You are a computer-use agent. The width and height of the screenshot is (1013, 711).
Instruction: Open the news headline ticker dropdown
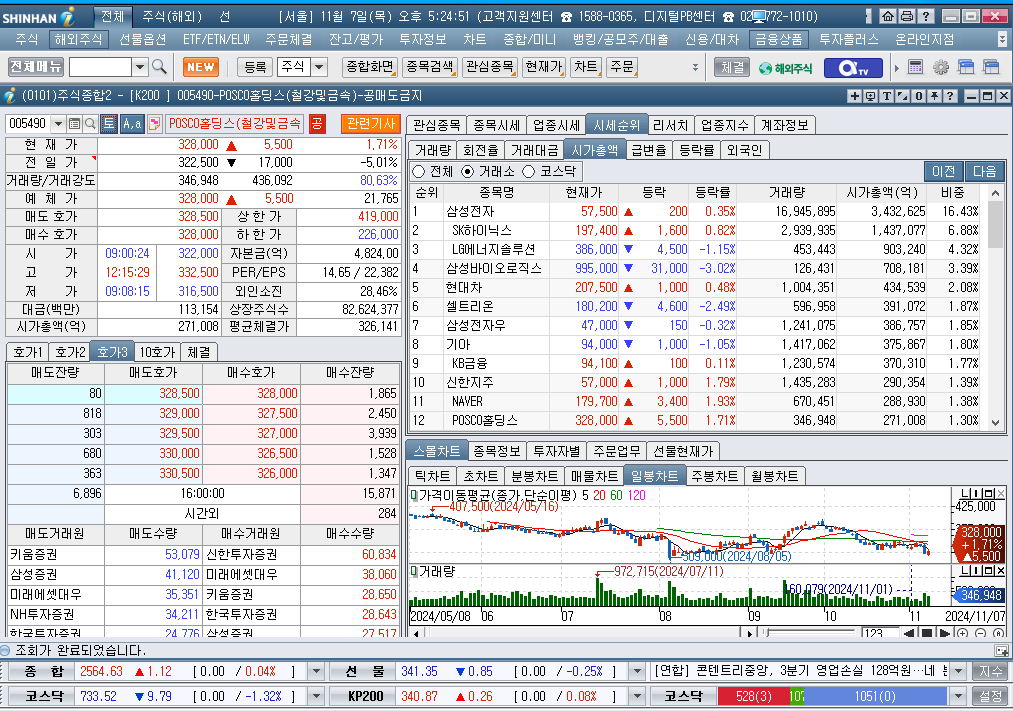tap(958, 672)
